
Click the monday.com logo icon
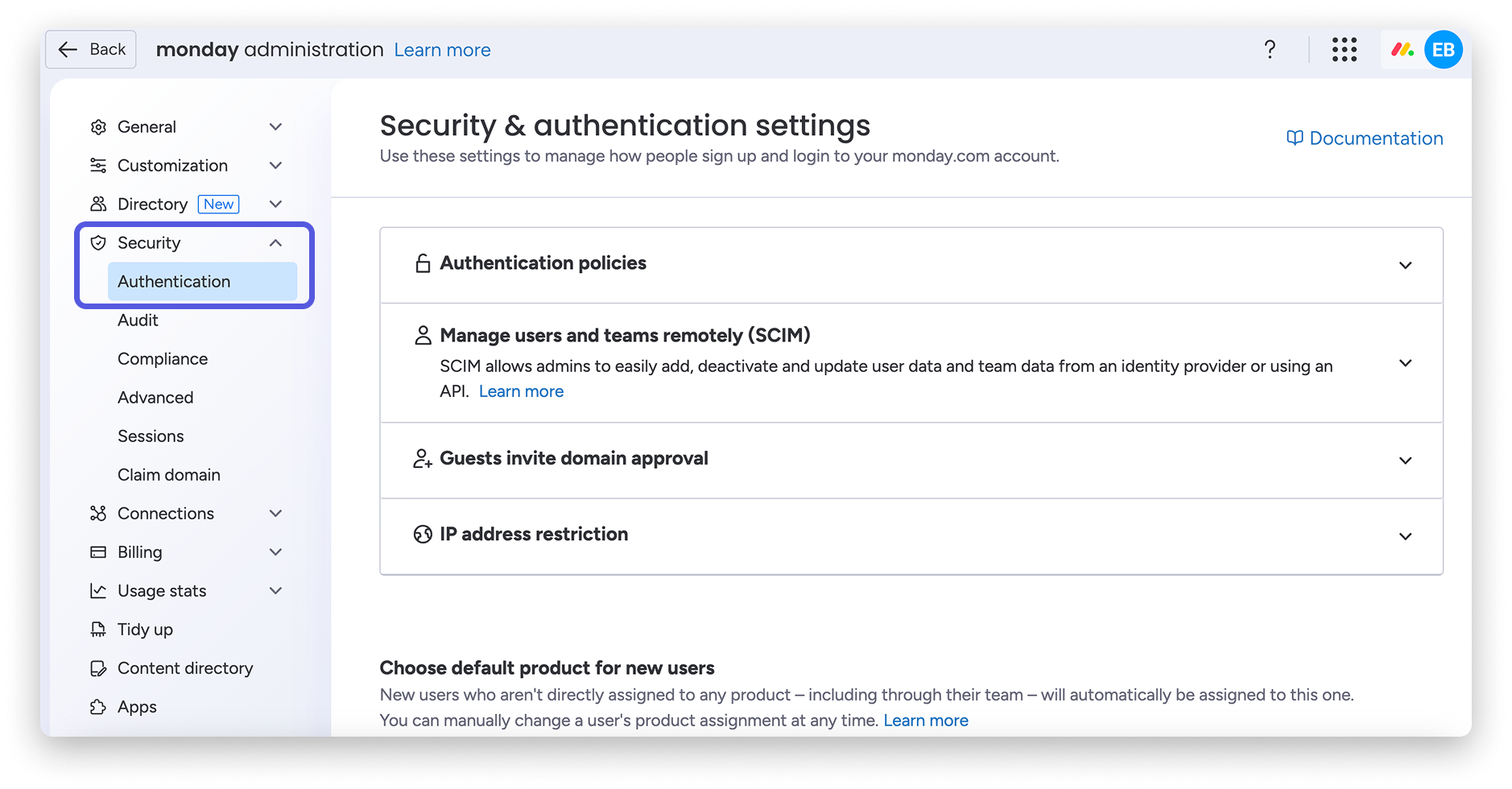point(1403,50)
